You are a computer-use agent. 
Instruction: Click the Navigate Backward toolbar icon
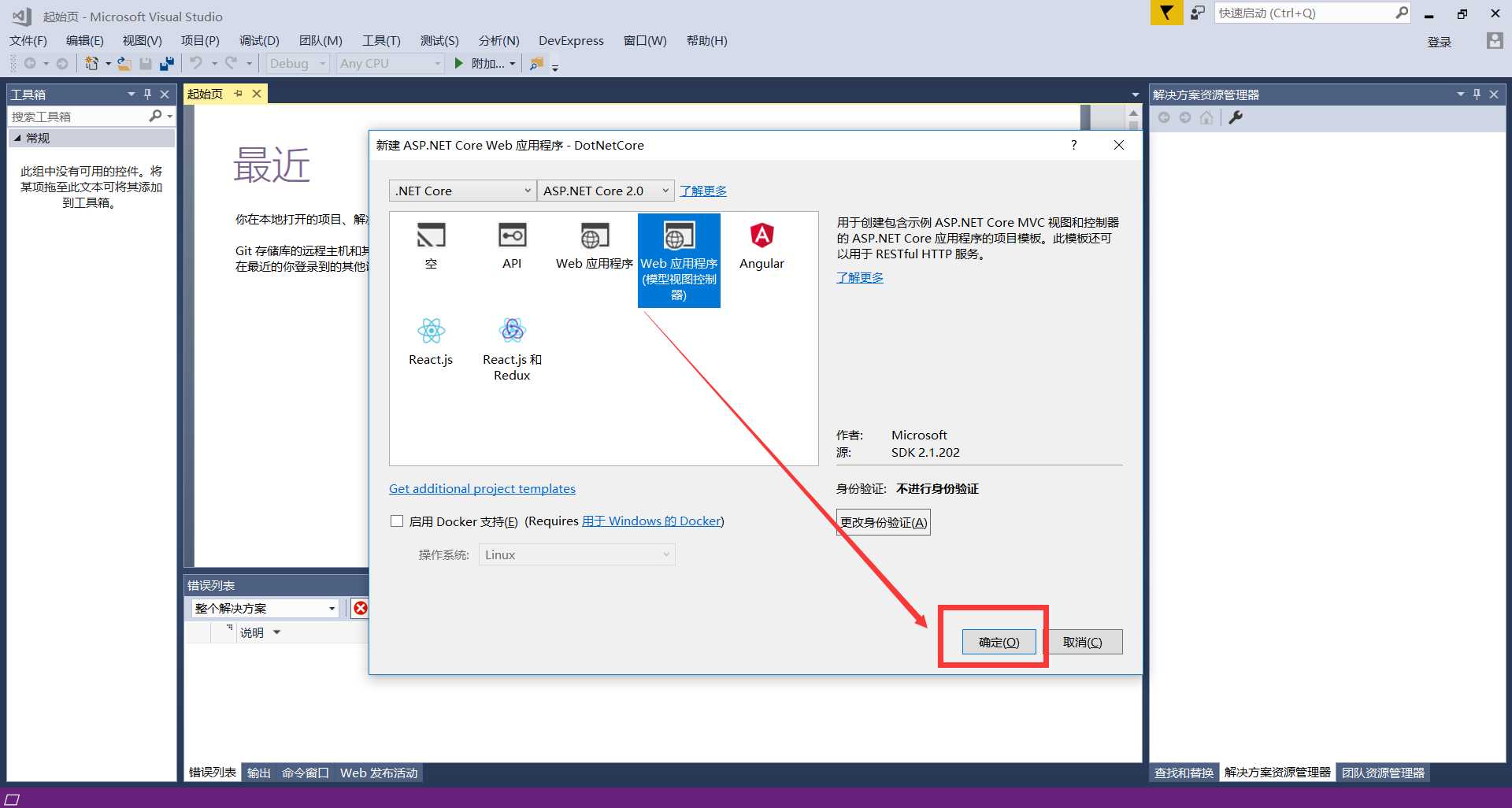click(x=30, y=63)
